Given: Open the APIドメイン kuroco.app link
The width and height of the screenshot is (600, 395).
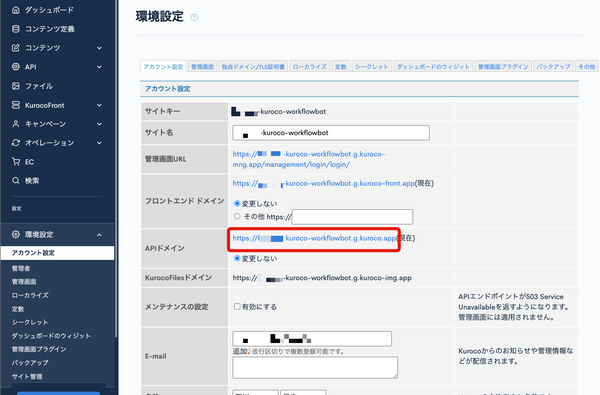Looking at the screenshot, I should pyautogui.click(x=315, y=238).
